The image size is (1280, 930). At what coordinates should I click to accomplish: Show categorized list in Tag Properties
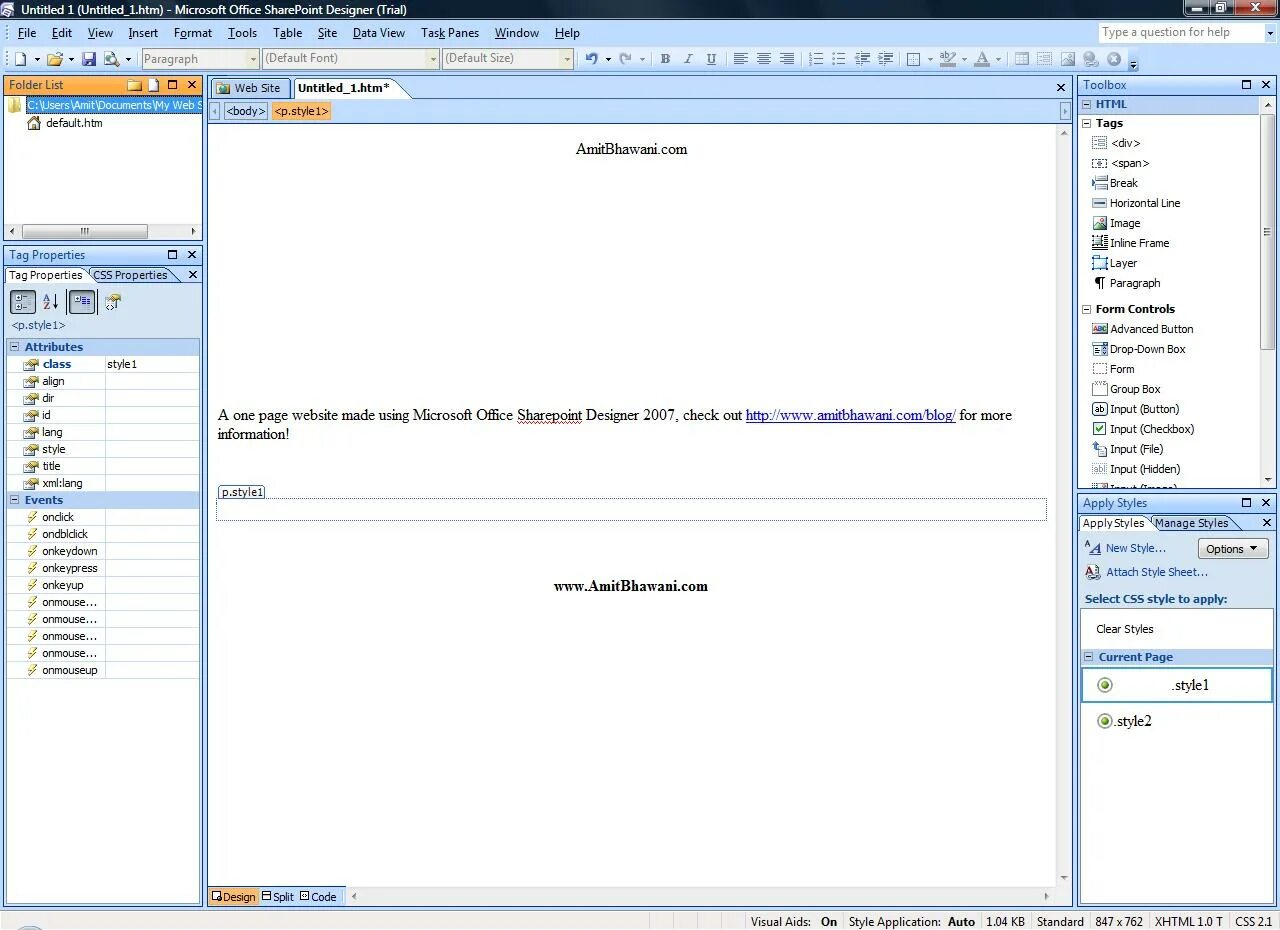[23, 302]
